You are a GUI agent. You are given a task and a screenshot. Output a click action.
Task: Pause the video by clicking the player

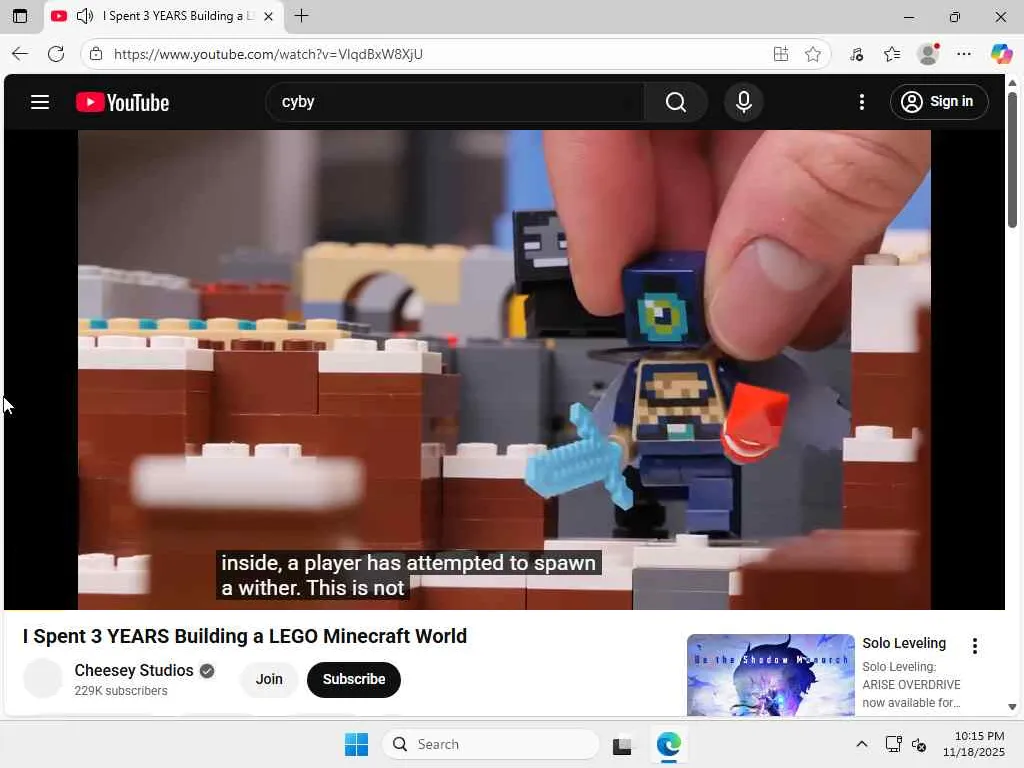pos(504,370)
